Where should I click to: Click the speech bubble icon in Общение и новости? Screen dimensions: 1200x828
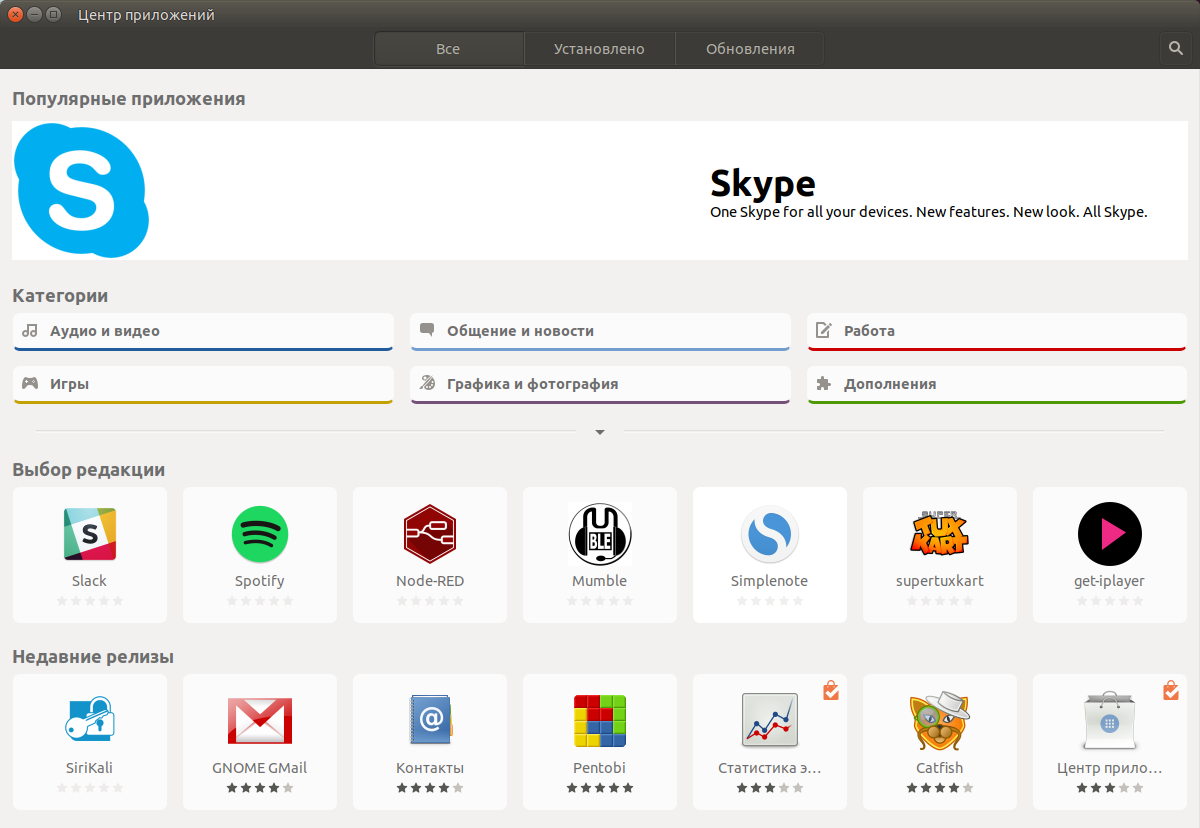[x=427, y=330]
